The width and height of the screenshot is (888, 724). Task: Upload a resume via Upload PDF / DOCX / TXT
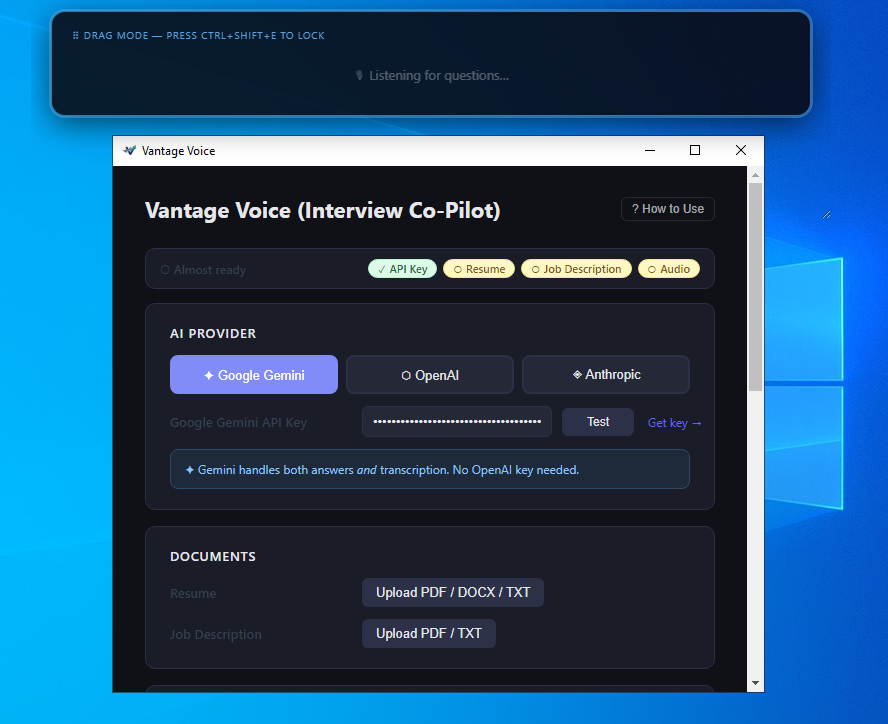click(452, 592)
